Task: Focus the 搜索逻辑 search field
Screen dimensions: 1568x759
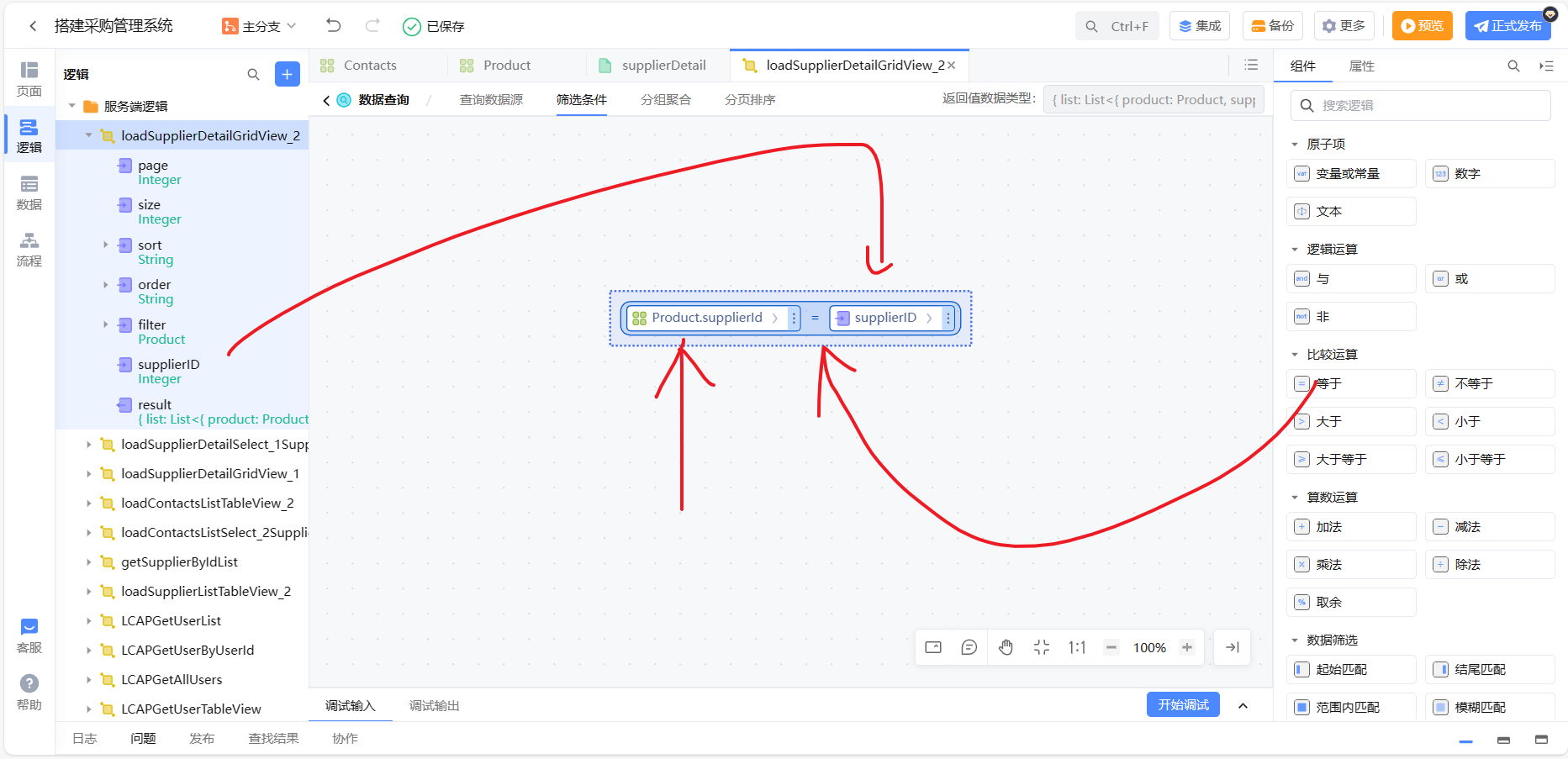Action: click(1420, 106)
